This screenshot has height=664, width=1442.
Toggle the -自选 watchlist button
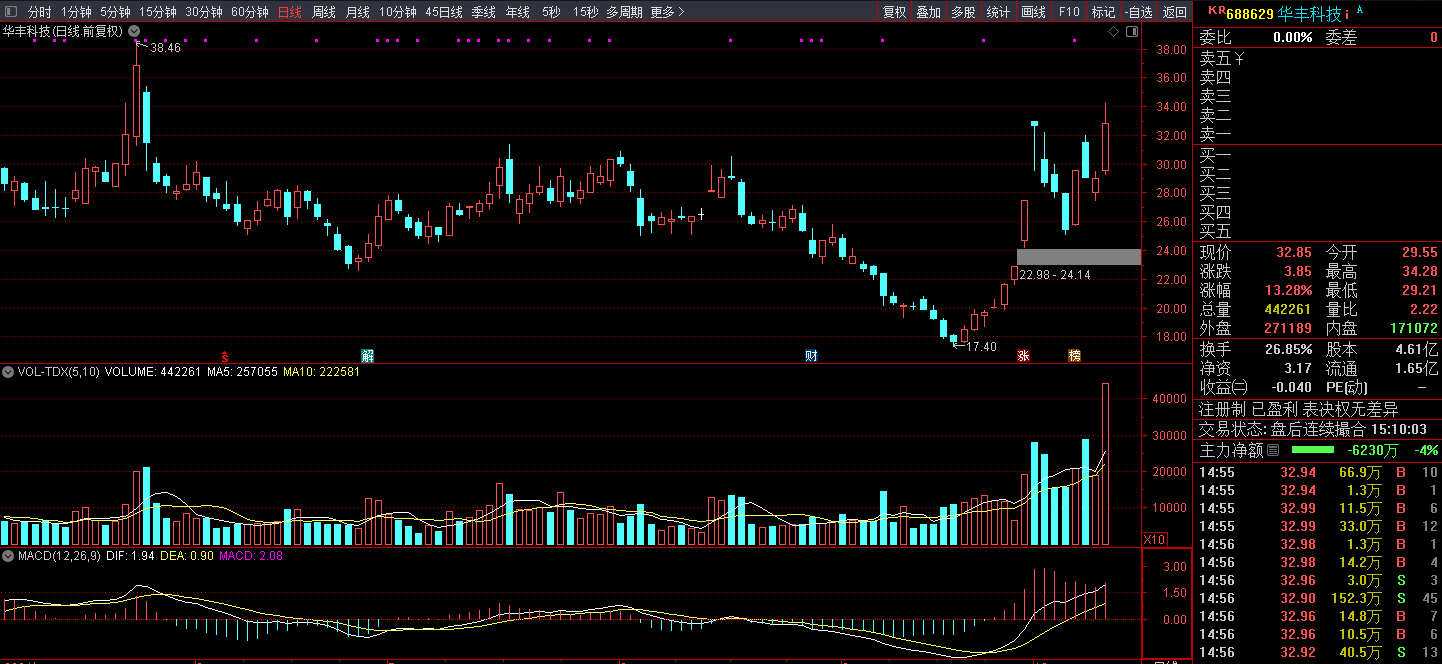1138,12
